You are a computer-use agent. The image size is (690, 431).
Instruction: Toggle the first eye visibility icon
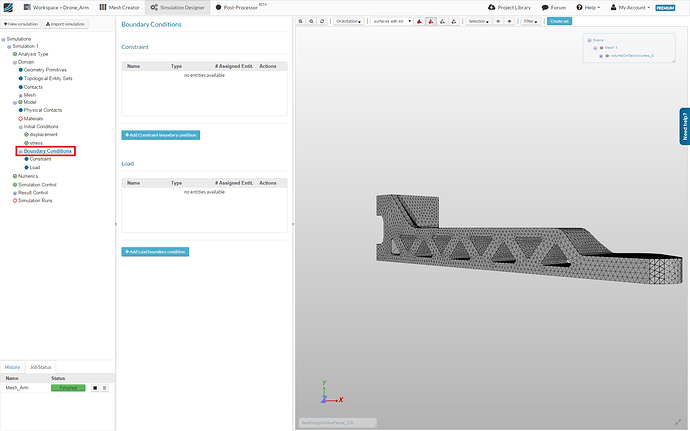point(498,20)
